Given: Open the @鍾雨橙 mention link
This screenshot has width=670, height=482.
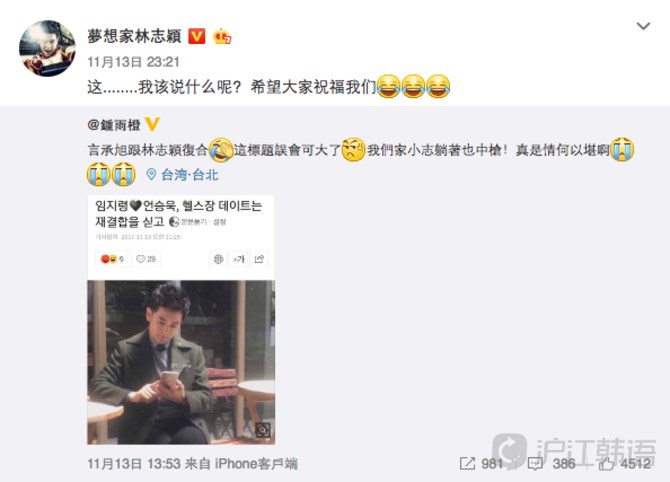Looking at the screenshot, I should 114,125.
